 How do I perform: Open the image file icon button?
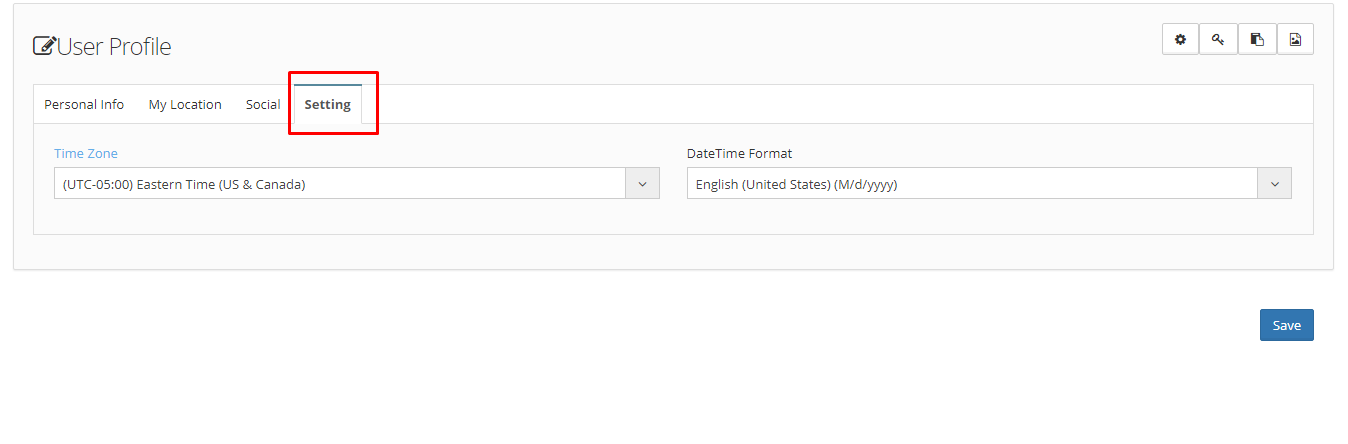[1295, 39]
